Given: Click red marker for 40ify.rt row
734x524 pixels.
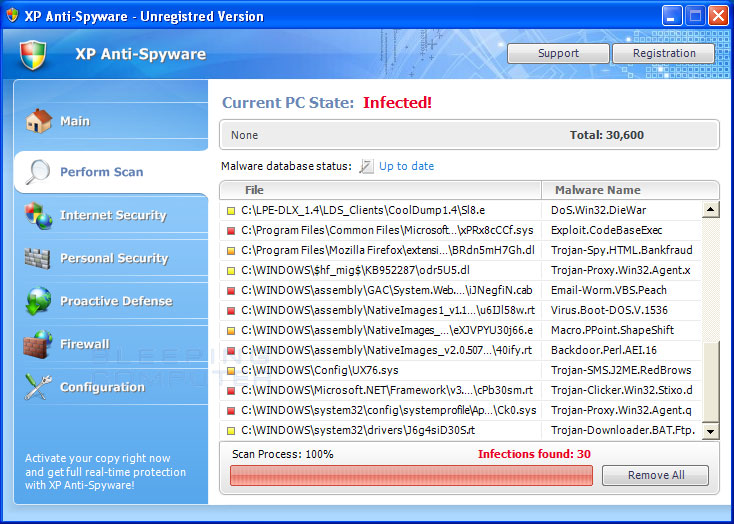Looking at the screenshot, I should coord(231,351).
